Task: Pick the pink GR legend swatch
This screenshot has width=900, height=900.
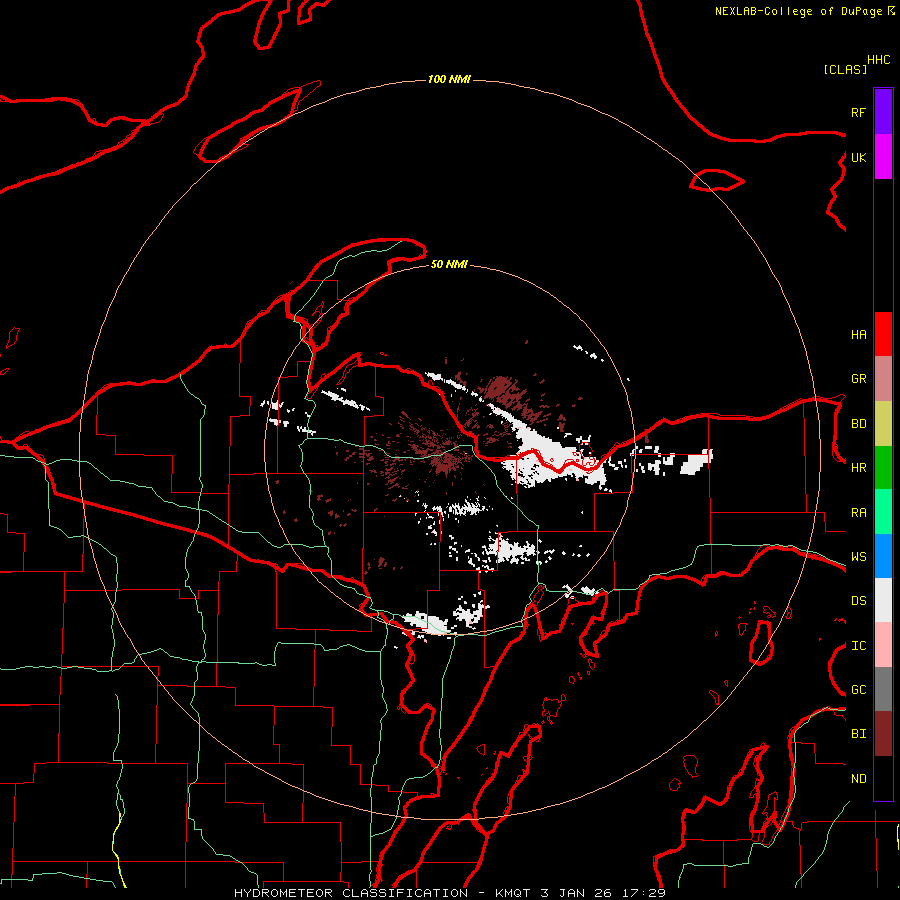Action: point(883,379)
